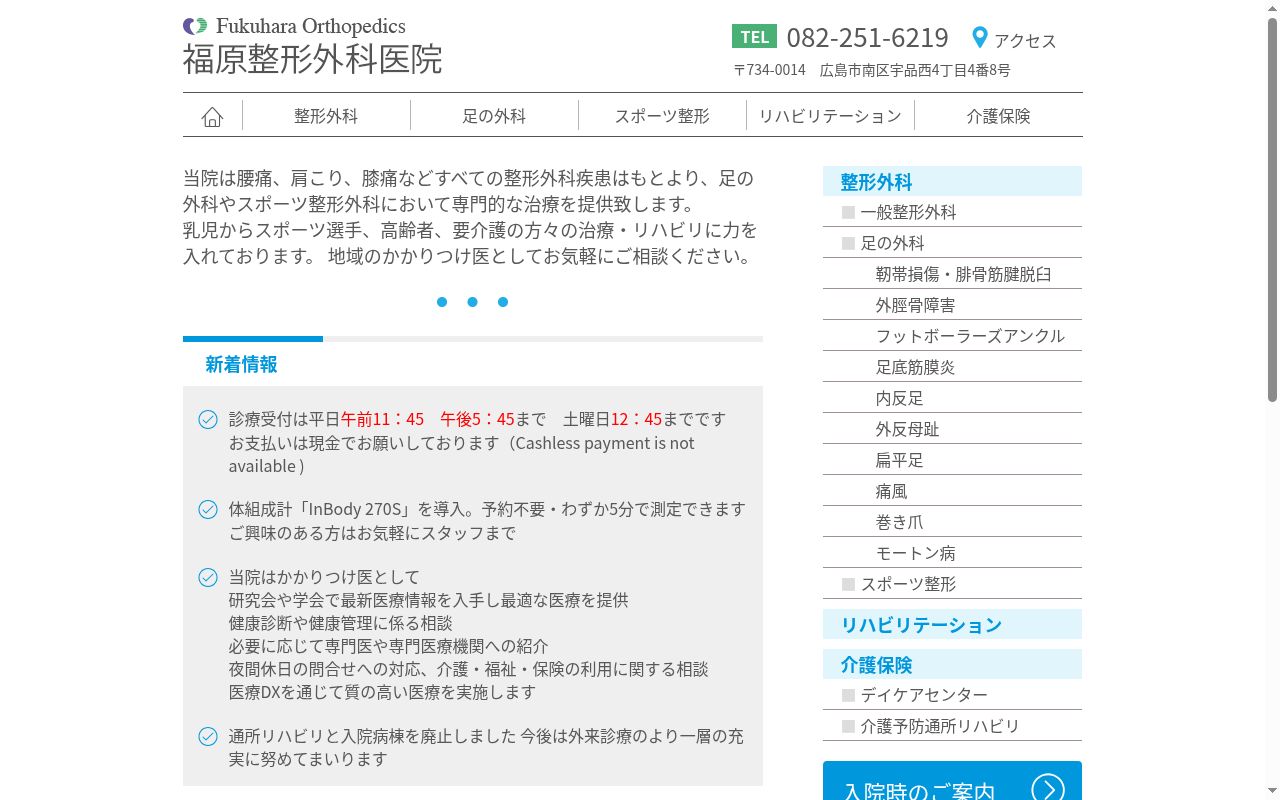The width and height of the screenshot is (1280, 800).
Task: Open 巻き爪 sidebar link
Action: point(952,522)
